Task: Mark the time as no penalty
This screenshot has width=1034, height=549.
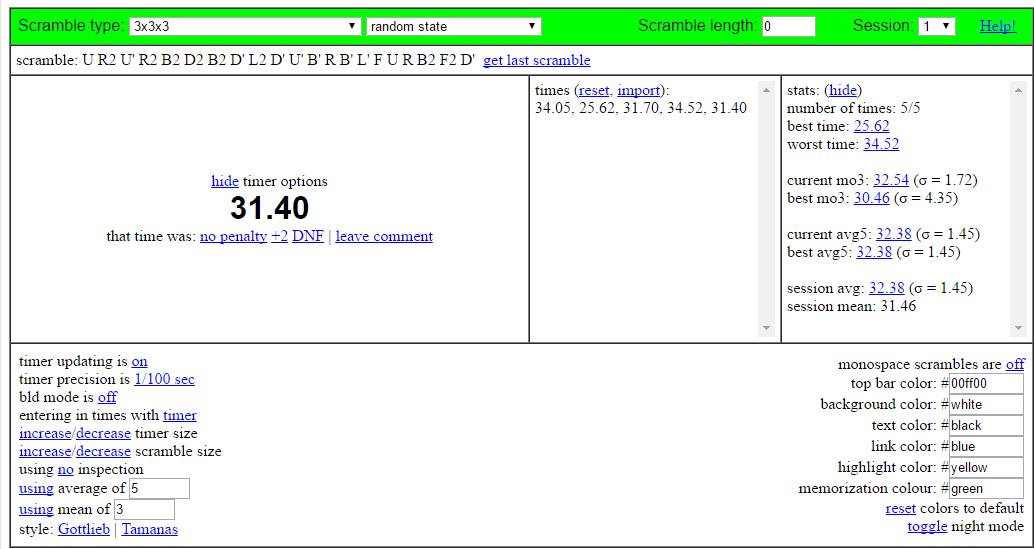Action: (x=233, y=237)
